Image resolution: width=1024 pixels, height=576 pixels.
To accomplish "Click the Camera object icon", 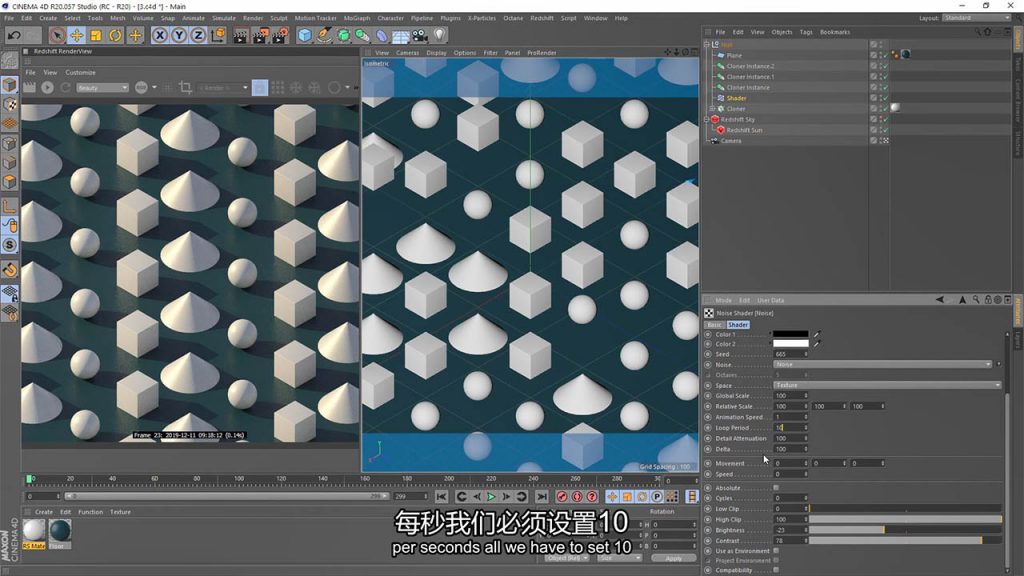I will (420, 35).
